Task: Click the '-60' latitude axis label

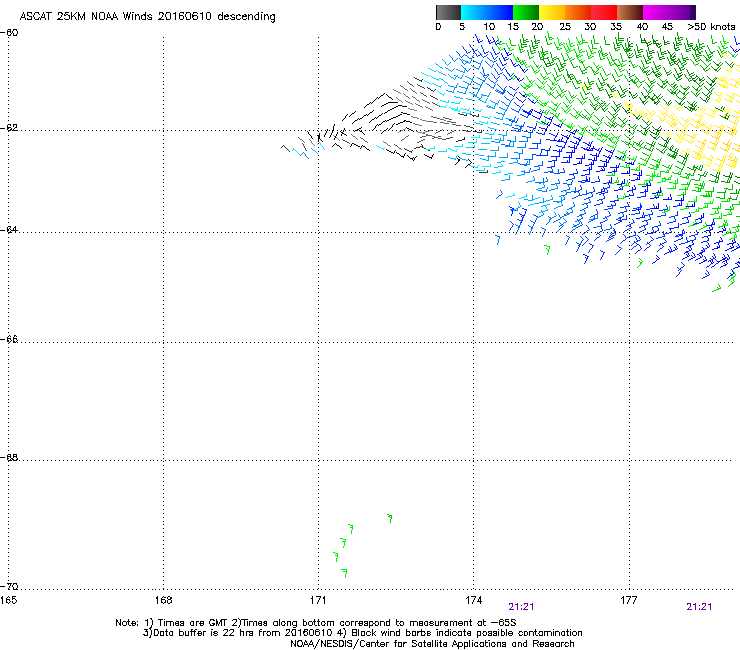Action: click(x=9, y=33)
